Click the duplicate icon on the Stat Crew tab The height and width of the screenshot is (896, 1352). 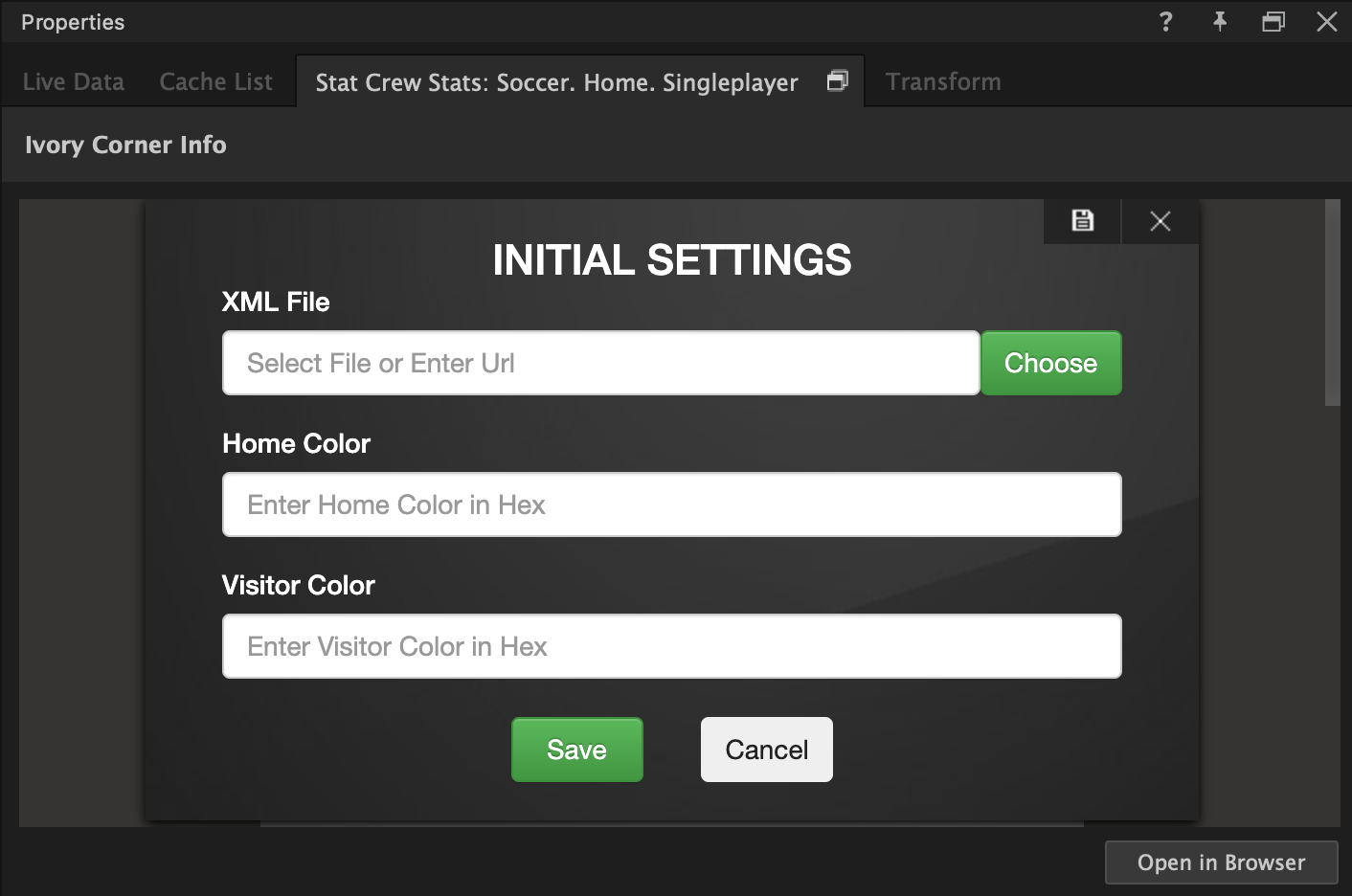(837, 81)
